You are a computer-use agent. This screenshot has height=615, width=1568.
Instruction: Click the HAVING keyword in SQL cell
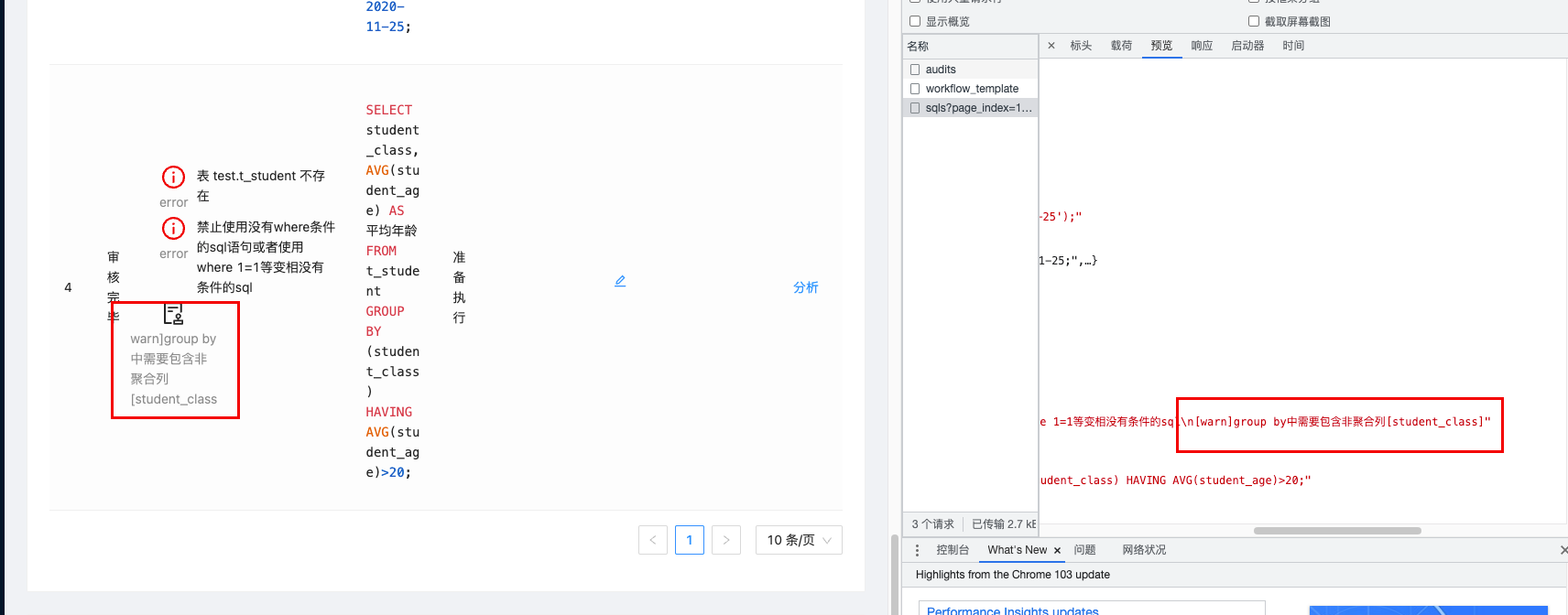pos(389,412)
